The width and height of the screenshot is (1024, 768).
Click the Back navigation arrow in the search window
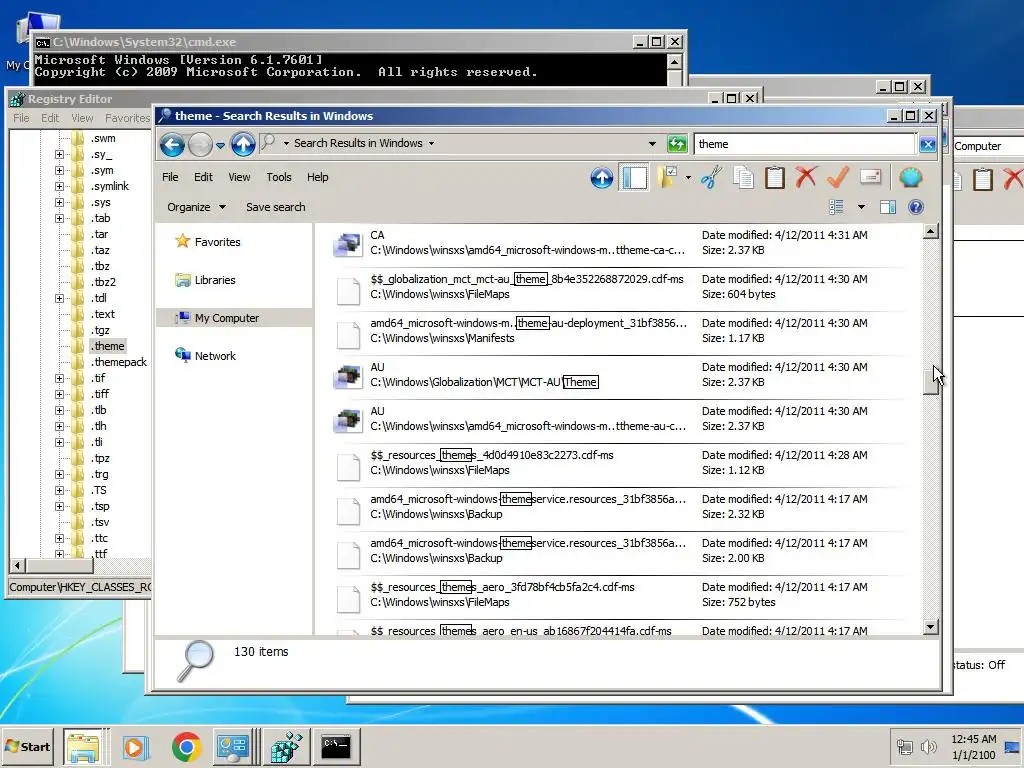[x=172, y=144]
